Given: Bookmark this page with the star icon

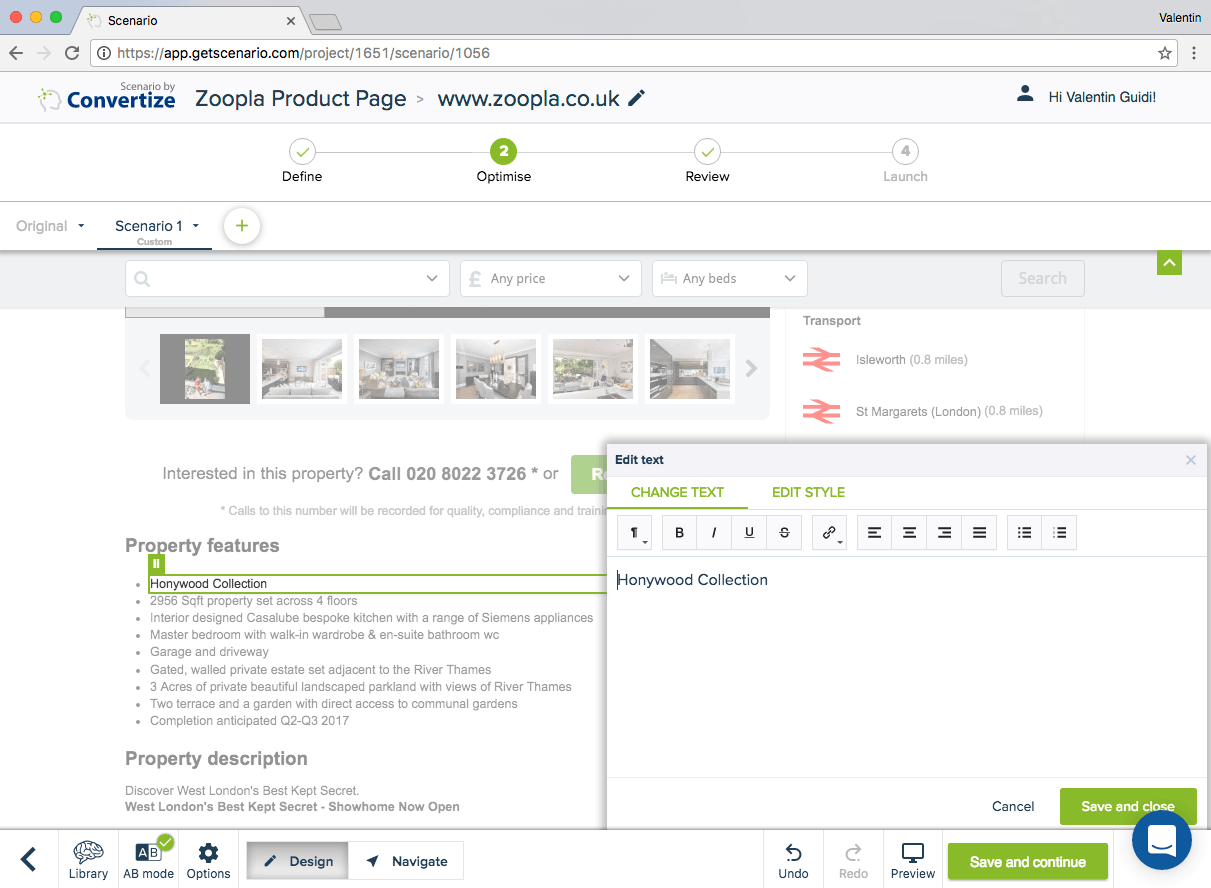Looking at the screenshot, I should point(1165,53).
